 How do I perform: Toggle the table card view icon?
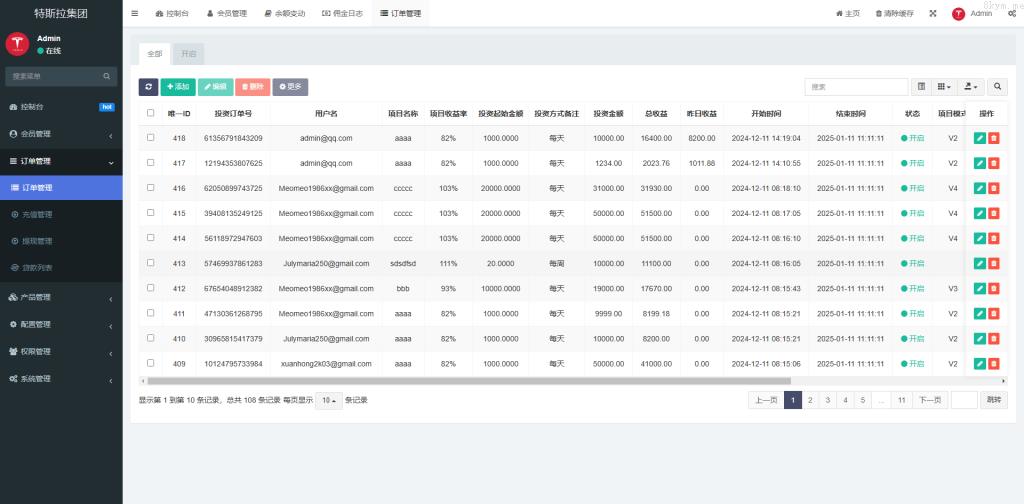(x=921, y=87)
